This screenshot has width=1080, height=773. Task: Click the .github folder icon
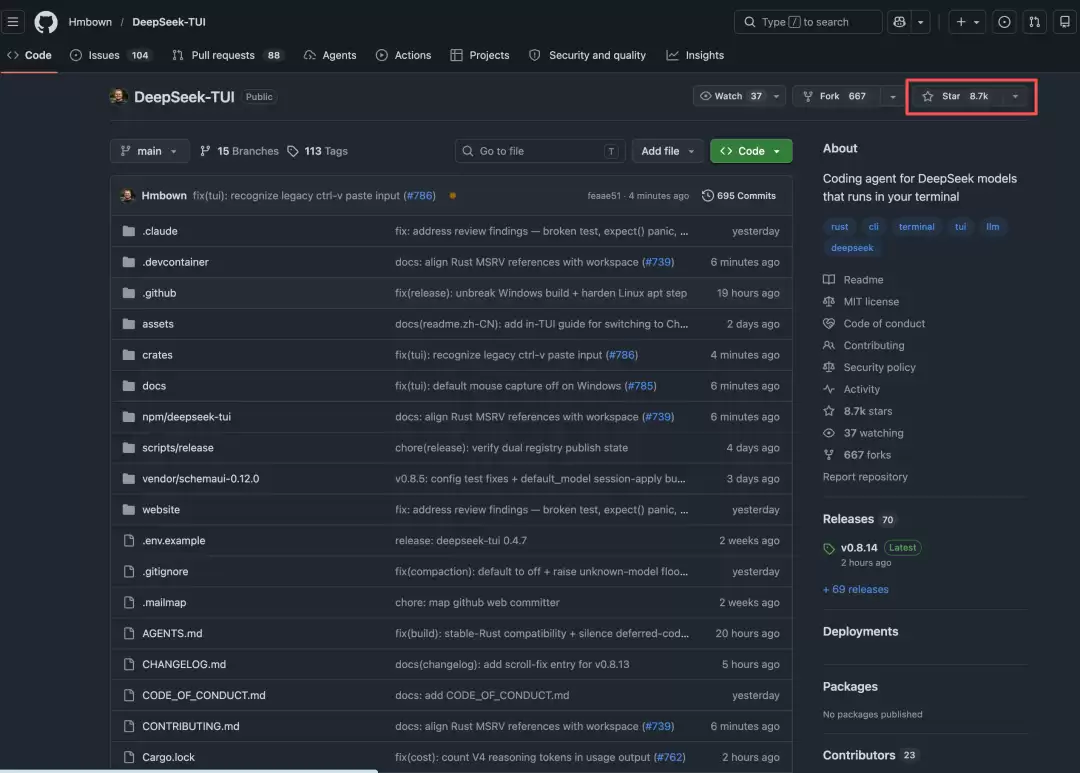pyautogui.click(x=128, y=293)
